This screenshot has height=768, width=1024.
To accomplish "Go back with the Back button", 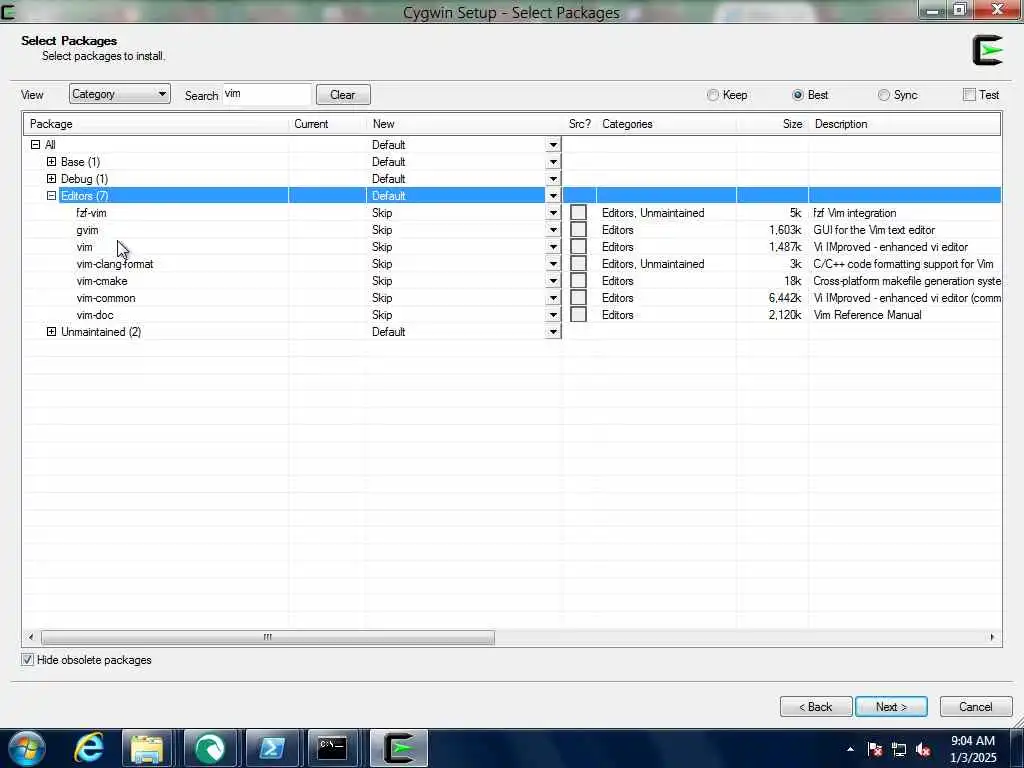I will [816, 707].
